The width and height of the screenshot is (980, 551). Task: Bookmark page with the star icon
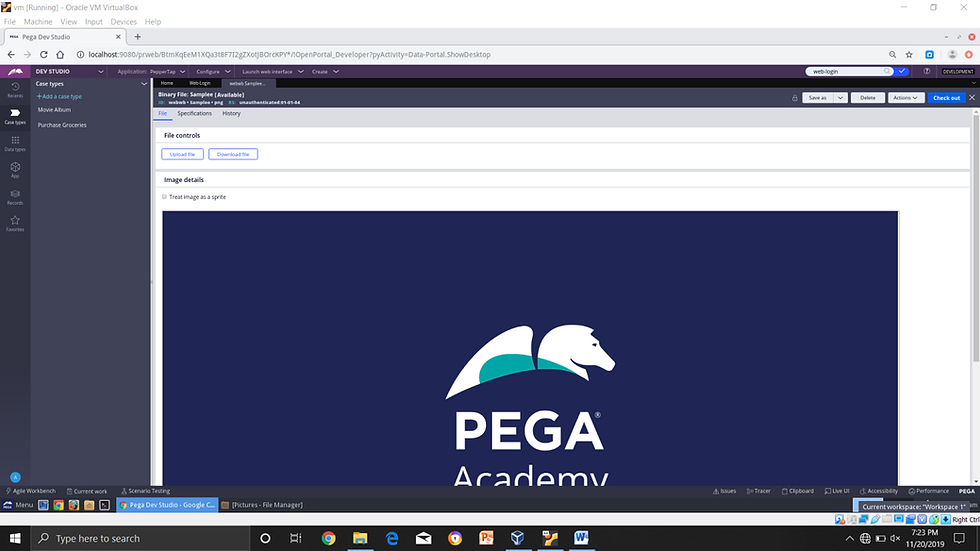(x=909, y=54)
